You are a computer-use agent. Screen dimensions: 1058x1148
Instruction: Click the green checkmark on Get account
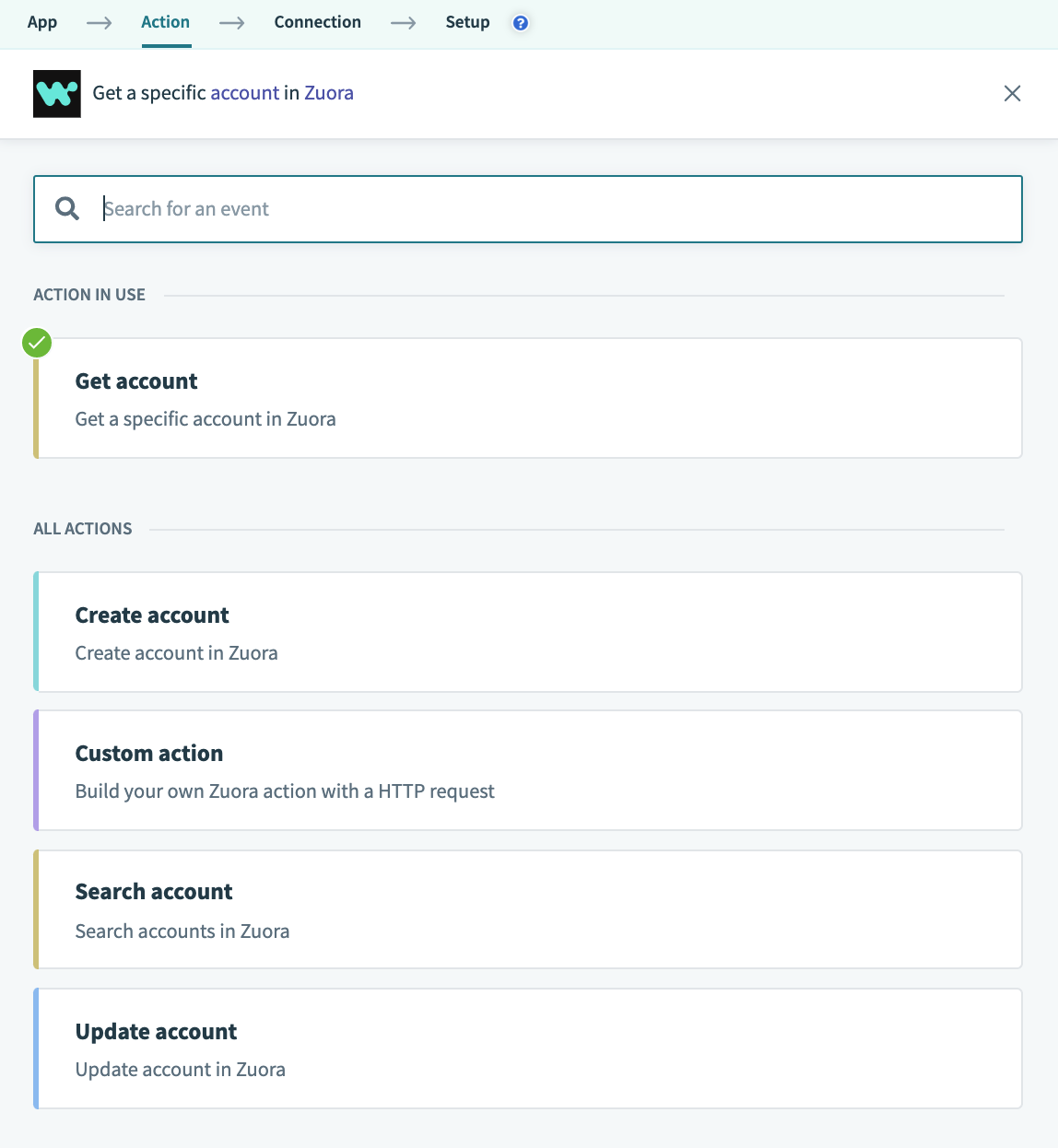(36, 342)
